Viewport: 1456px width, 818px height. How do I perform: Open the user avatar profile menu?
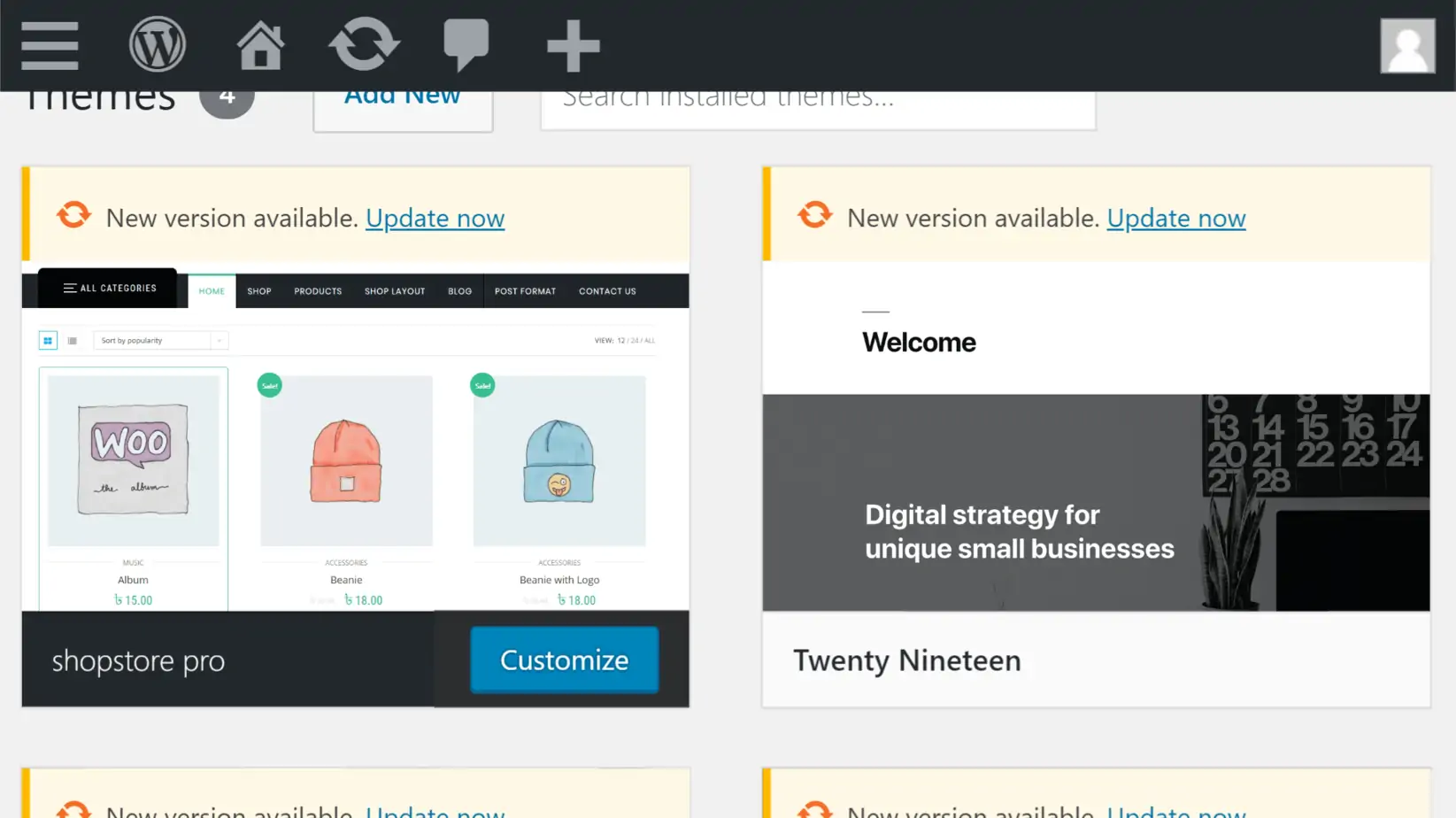click(x=1407, y=46)
